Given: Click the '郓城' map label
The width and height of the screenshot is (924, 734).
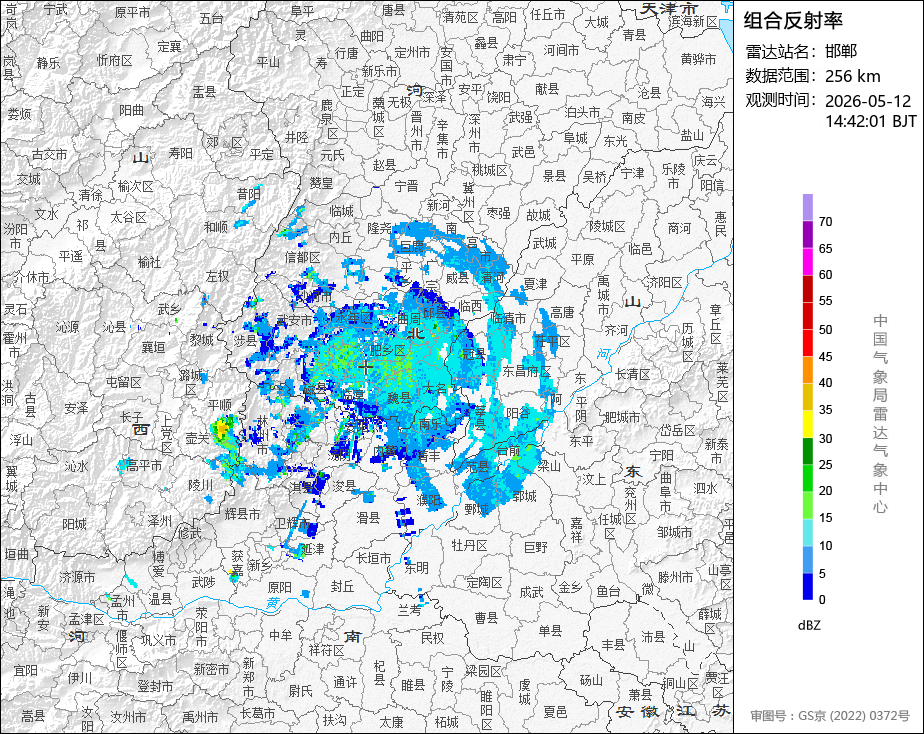Looking at the screenshot, I should click(x=524, y=496).
